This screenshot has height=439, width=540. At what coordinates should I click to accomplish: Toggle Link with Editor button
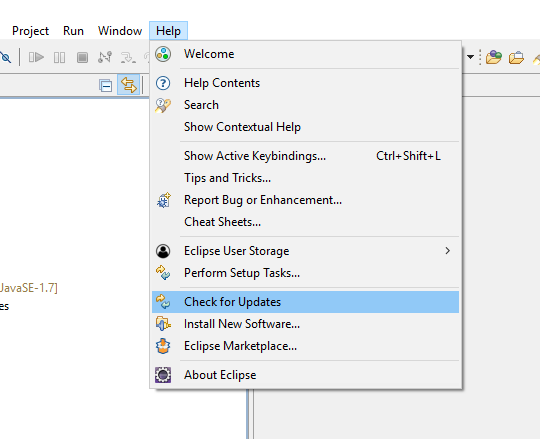pos(128,85)
